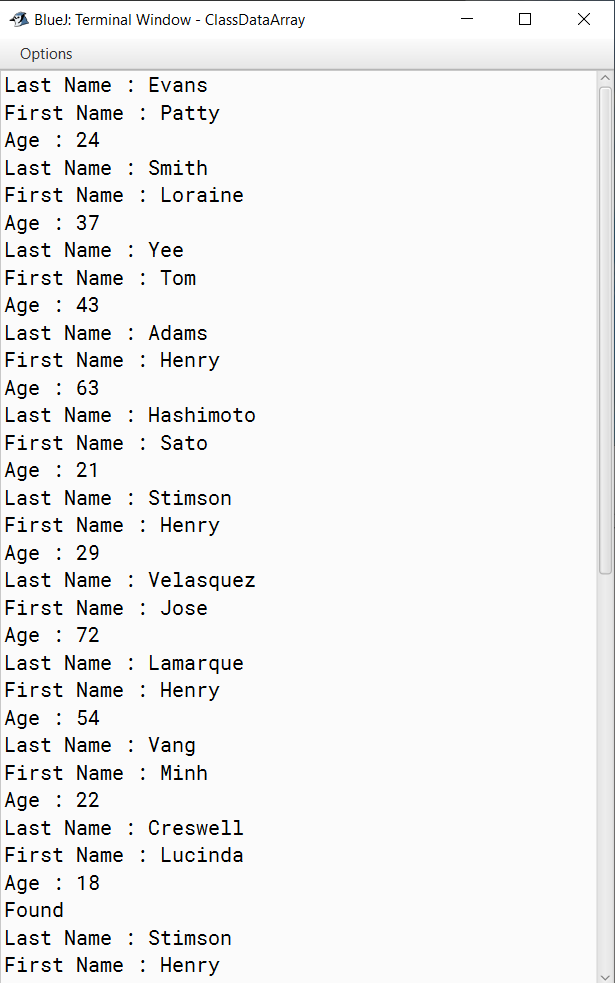The width and height of the screenshot is (615, 983).
Task: Place cursor on the 'Last Name : Evans' line
Action: [106, 85]
